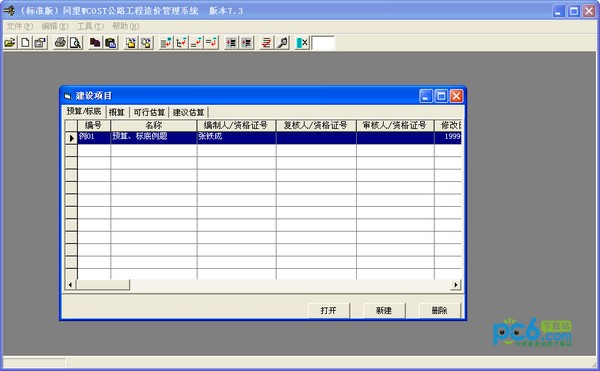Click the horizontal scrollbar left arrow
This screenshot has width=600, height=371.
tap(70, 285)
